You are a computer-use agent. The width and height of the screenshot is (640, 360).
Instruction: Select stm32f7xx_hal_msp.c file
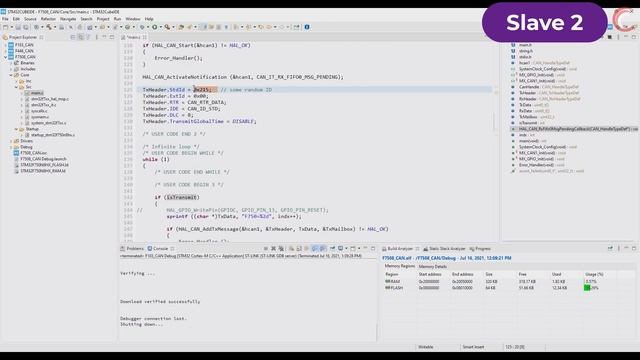(50, 99)
